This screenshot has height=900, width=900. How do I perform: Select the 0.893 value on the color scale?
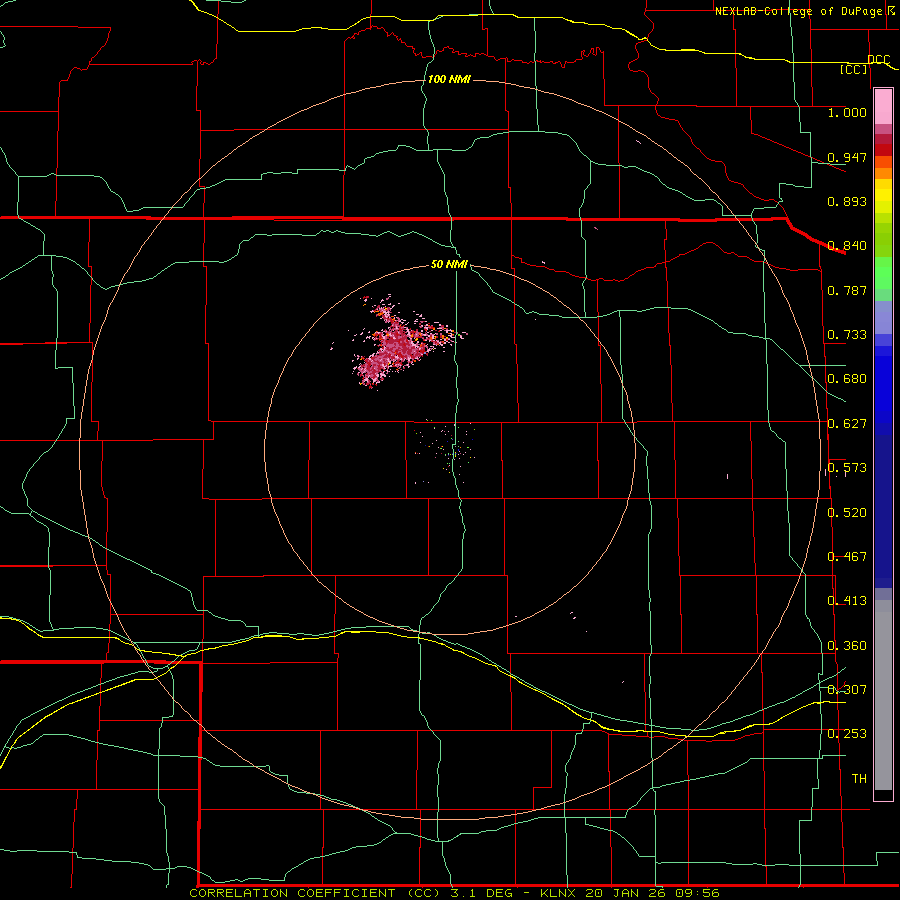[x=847, y=201]
